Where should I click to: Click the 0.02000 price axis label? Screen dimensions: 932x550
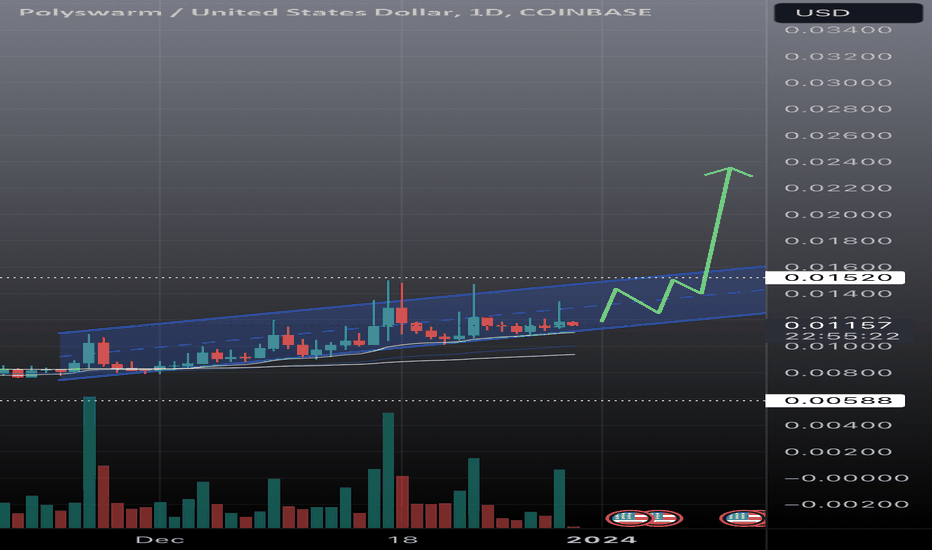click(838, 215)
